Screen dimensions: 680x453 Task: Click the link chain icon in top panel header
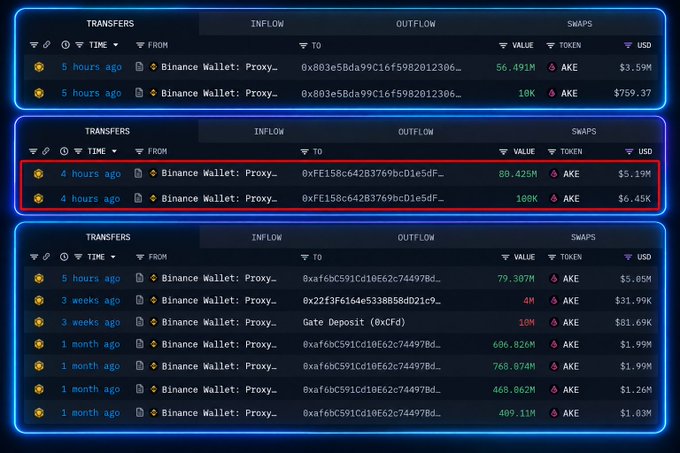click(46, 45)
